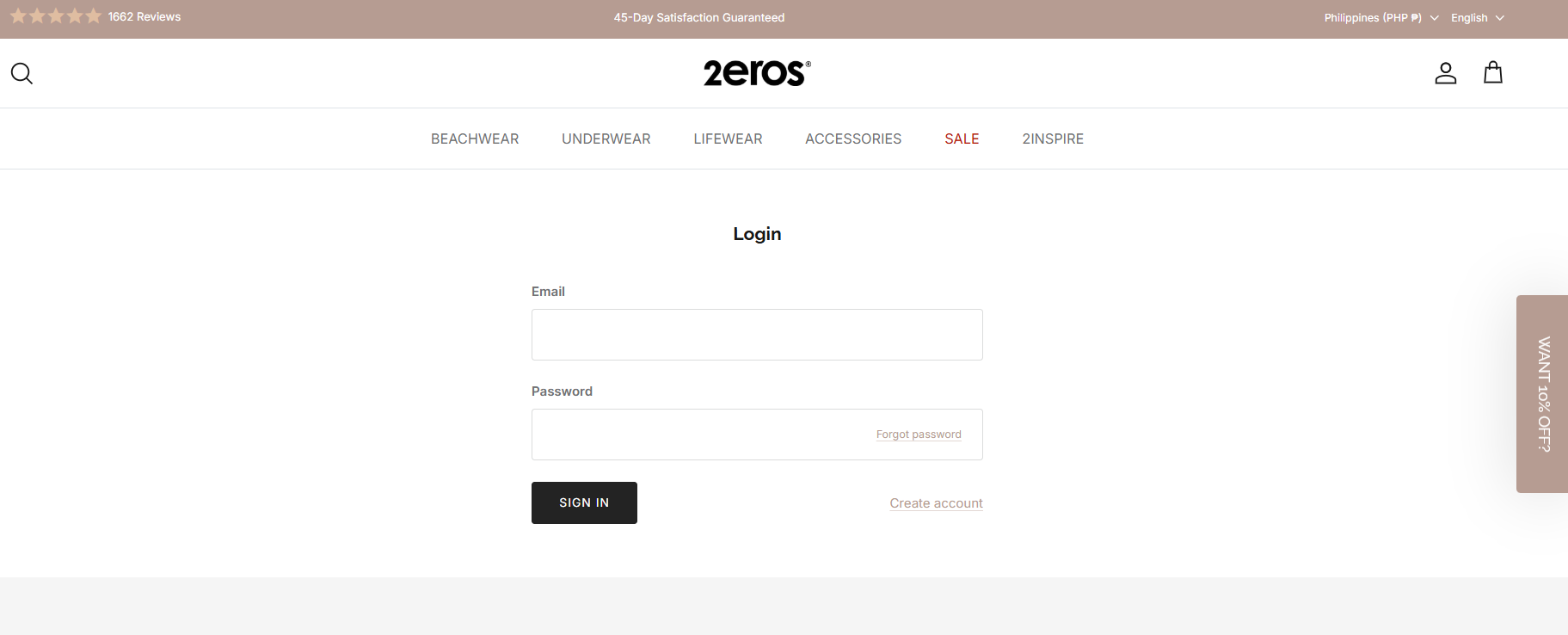1568x635 pixels.
Task: Open the search magnifier icon
Action: [x=22, y=73]
